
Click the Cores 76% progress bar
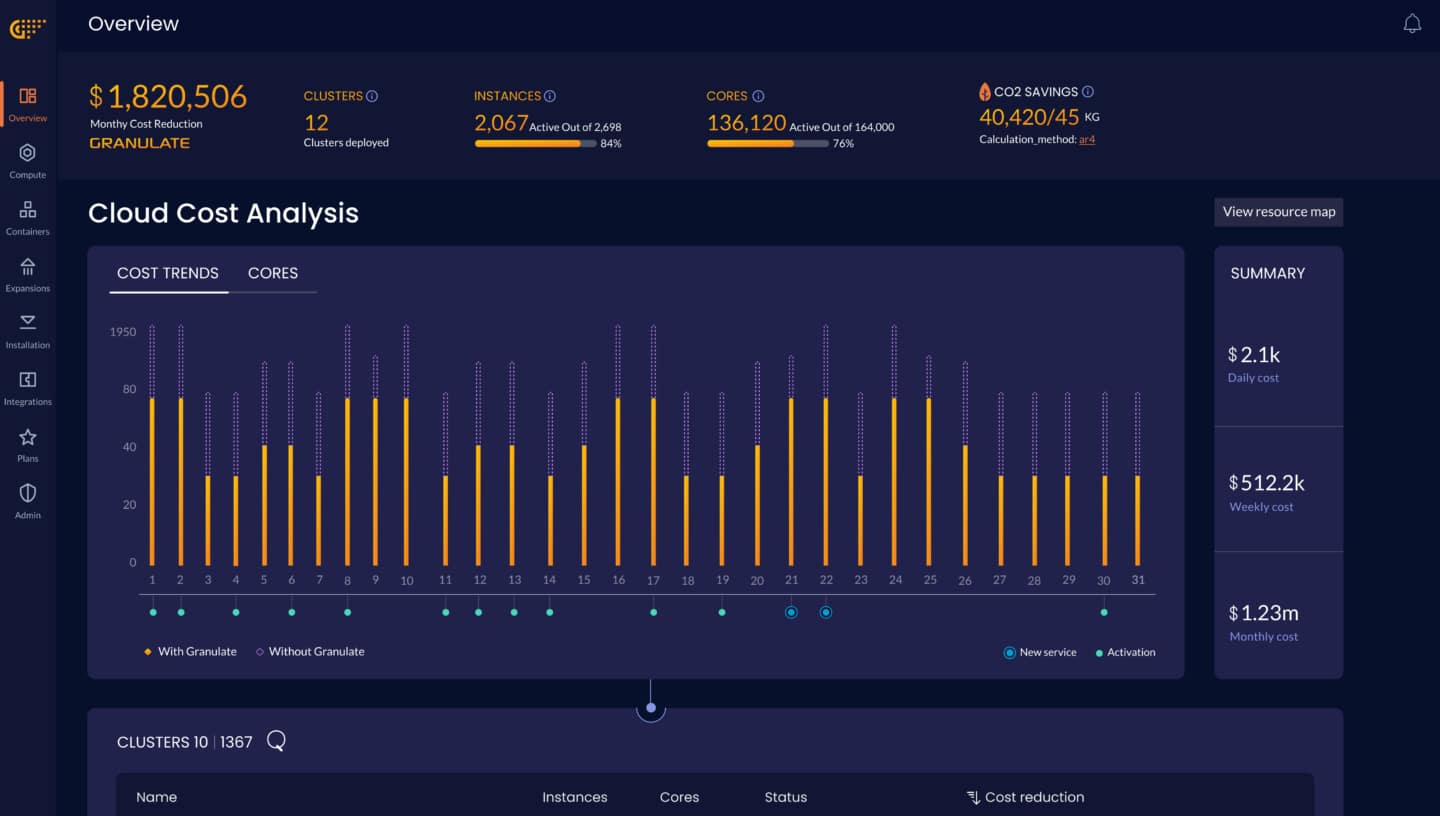(767, 144)
